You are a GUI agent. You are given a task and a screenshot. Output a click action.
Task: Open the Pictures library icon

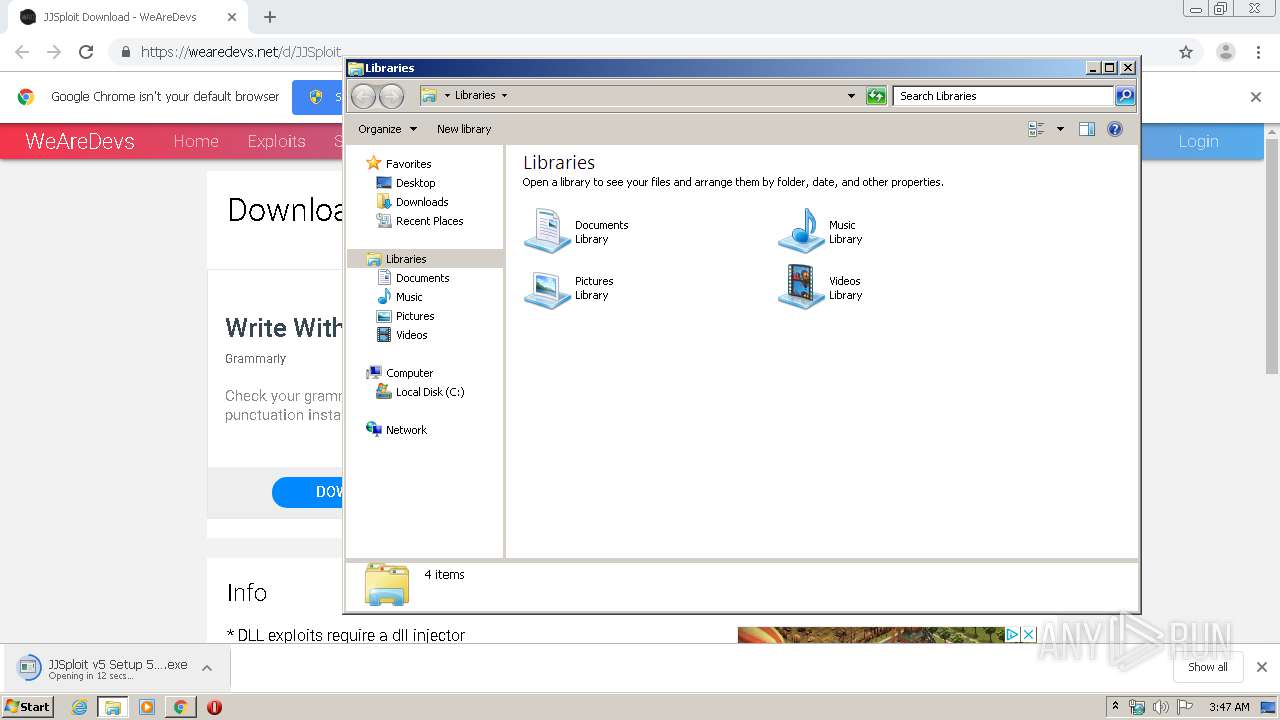click(x=548, y=288)
